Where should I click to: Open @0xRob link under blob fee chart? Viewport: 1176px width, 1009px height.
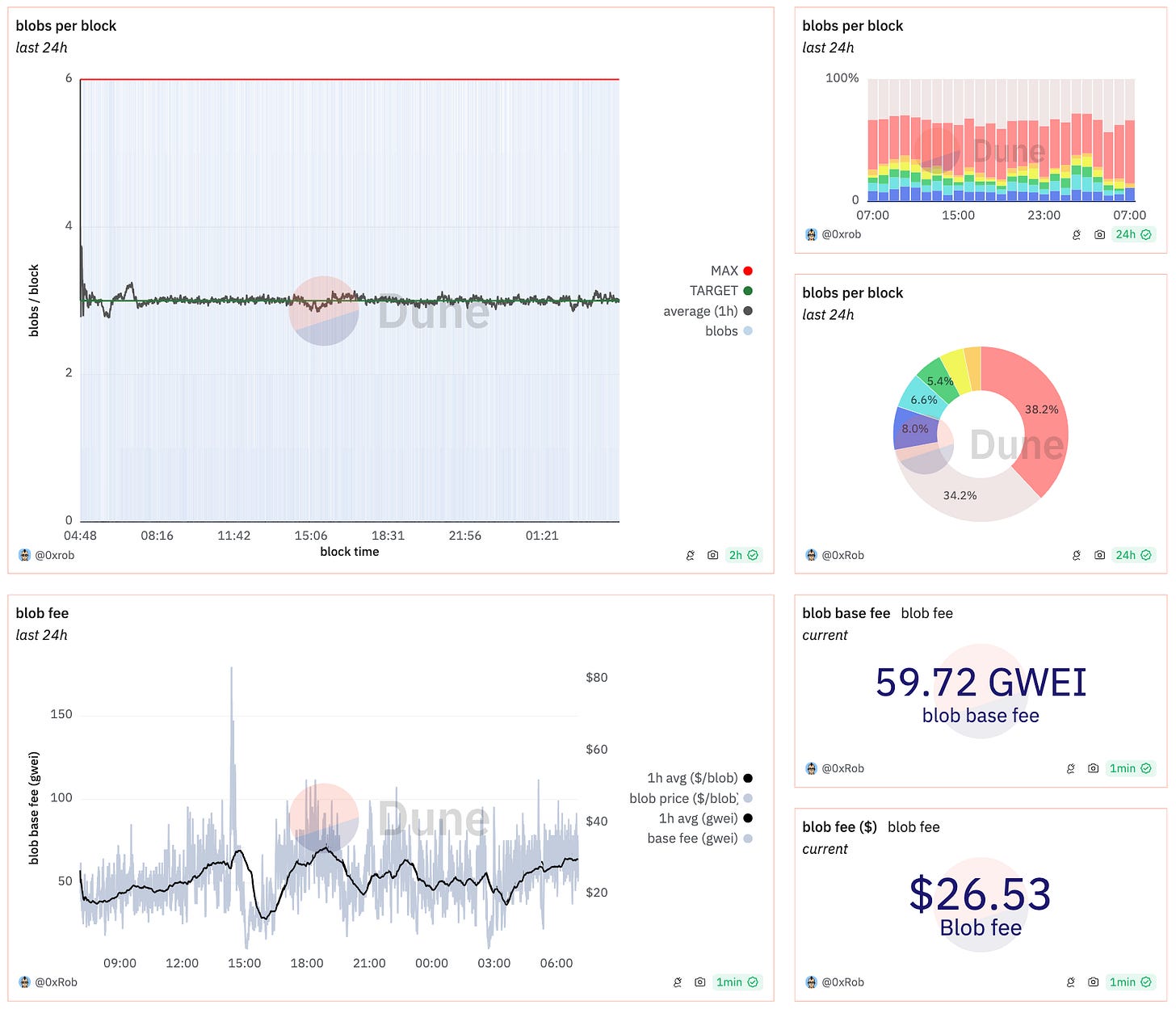(56, 982)
